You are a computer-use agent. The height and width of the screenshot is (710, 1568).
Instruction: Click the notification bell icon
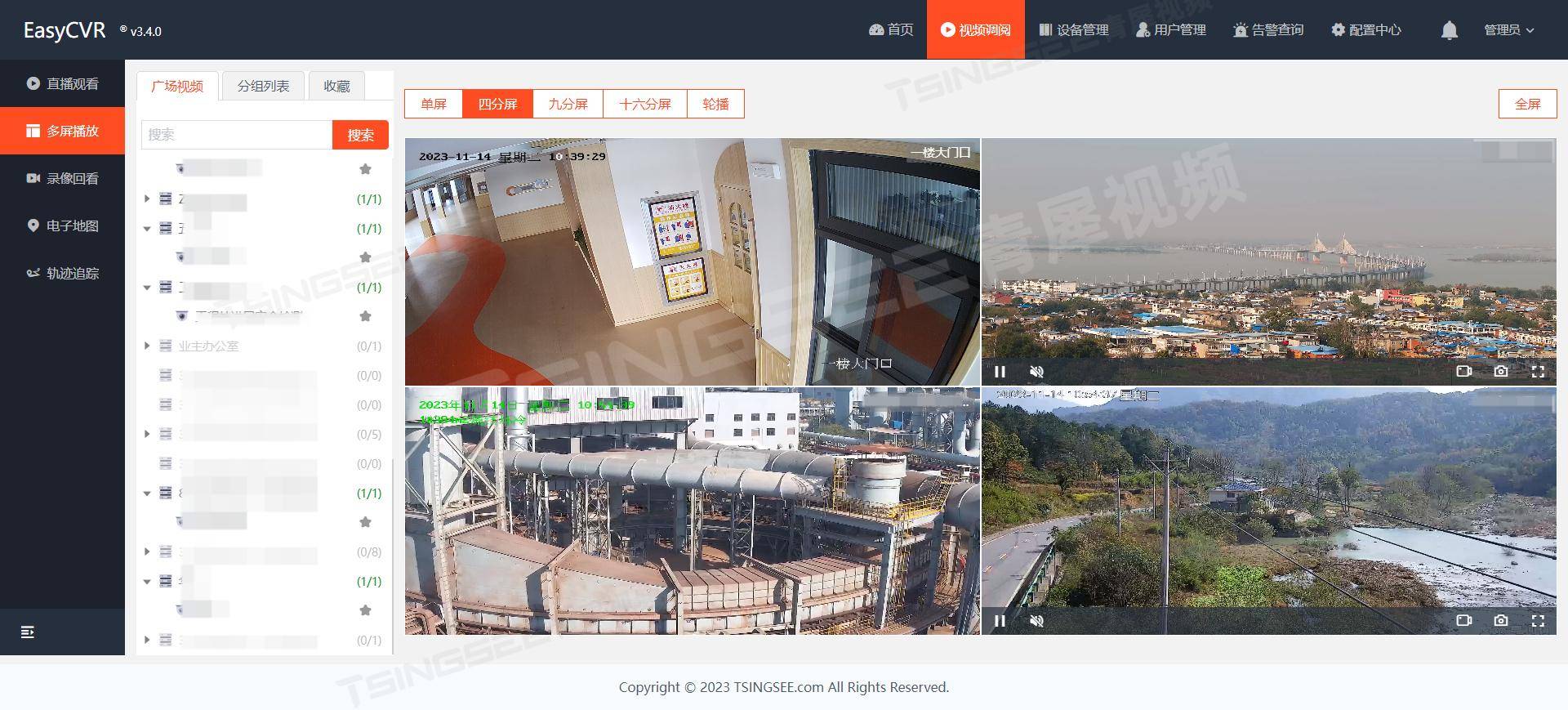1449,30
